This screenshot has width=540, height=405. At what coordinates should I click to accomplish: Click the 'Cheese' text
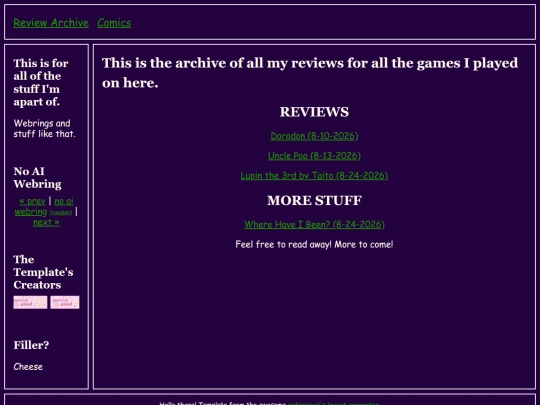(28, 367)
